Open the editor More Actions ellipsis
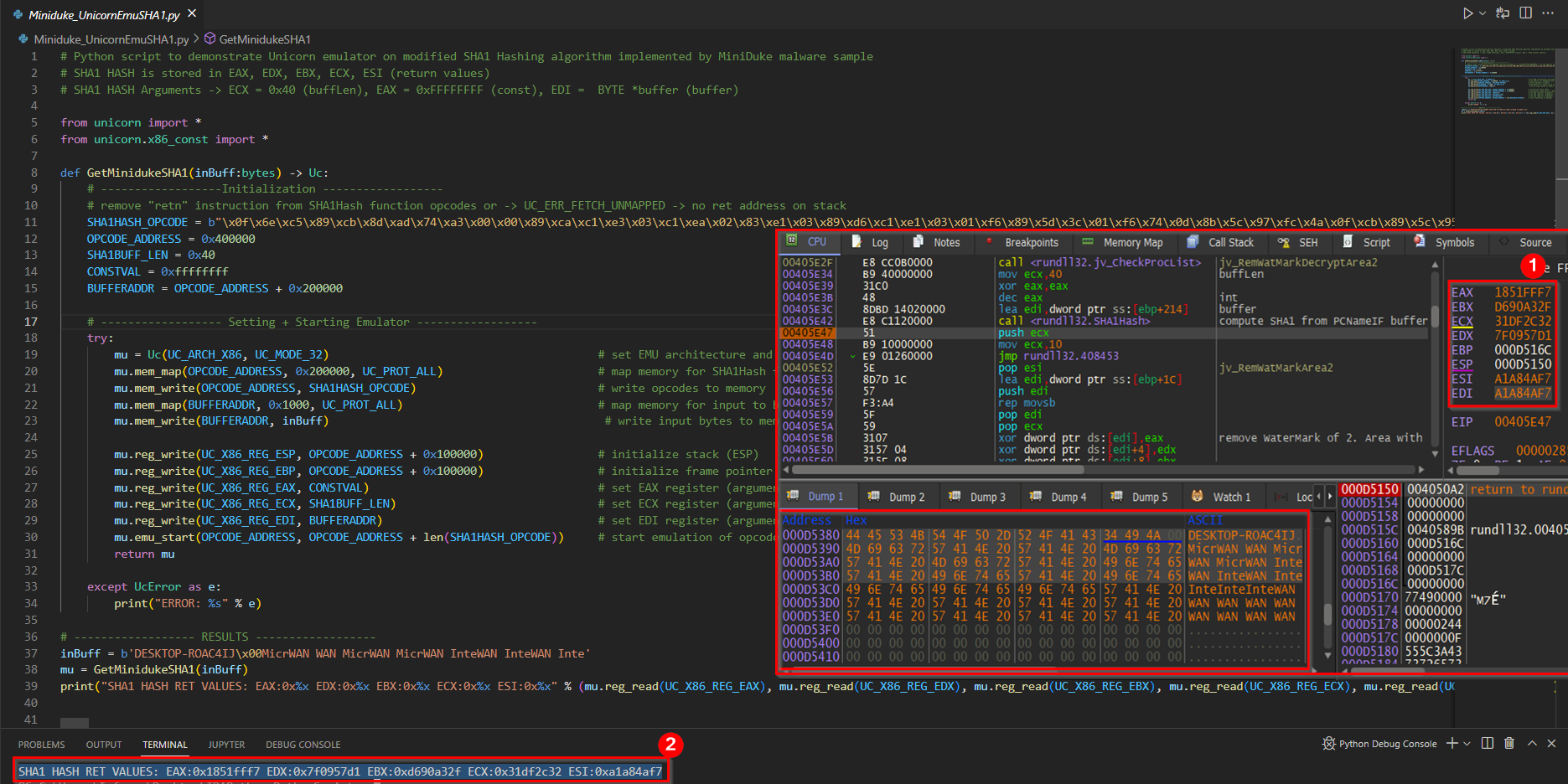Image resolution: width=1568 pixels, height=784 pixels. [1548, 13]
